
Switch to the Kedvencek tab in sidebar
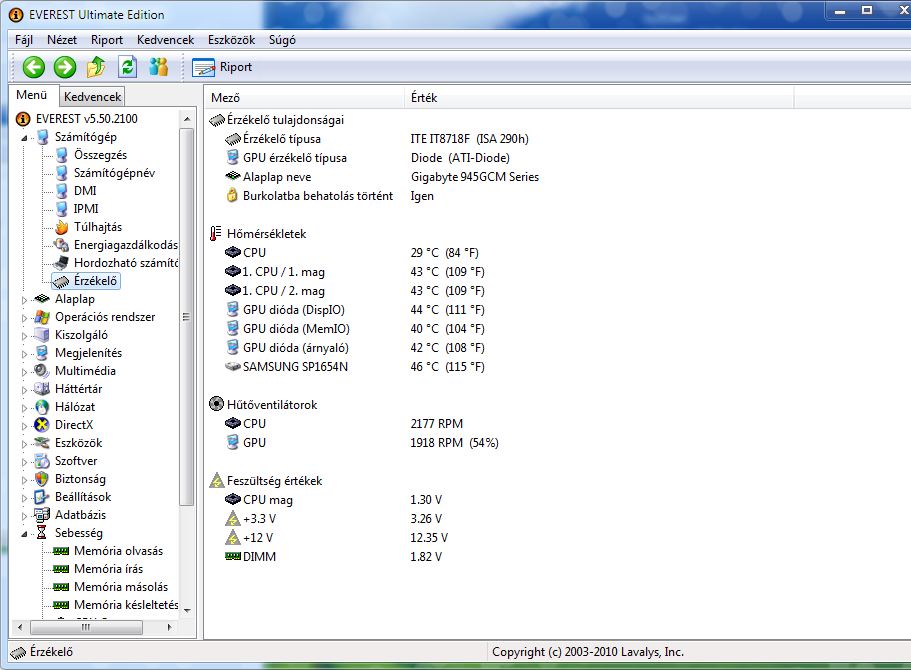(x=92, y=96)
